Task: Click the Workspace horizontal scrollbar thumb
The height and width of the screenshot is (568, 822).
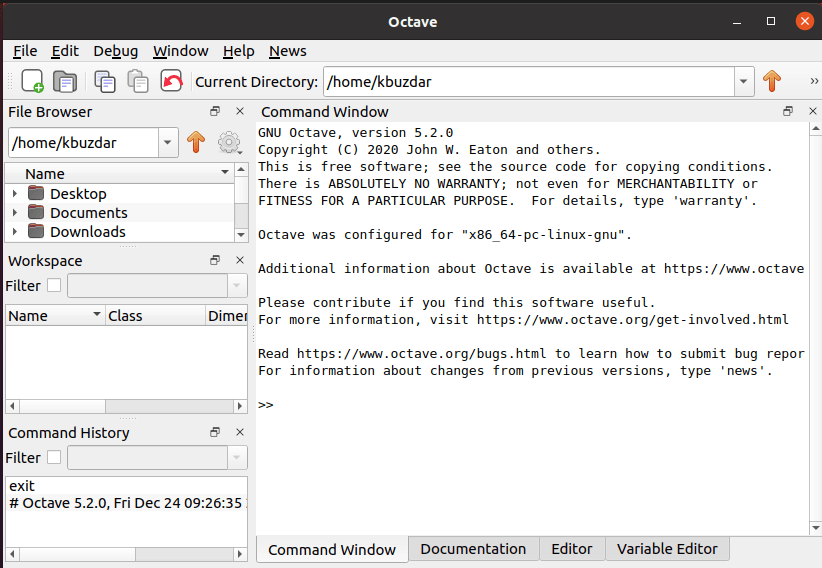Action: 62,406
